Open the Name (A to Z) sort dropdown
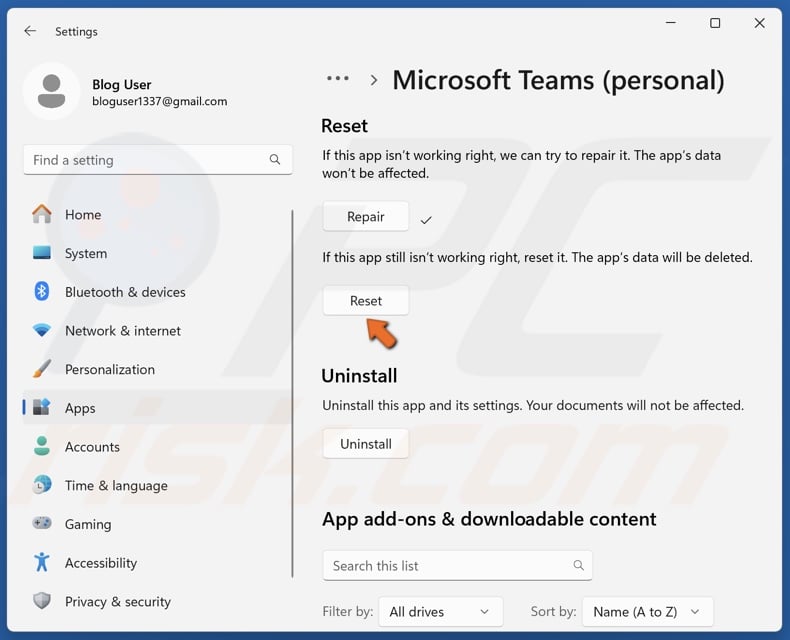 [x=647, y=612]
